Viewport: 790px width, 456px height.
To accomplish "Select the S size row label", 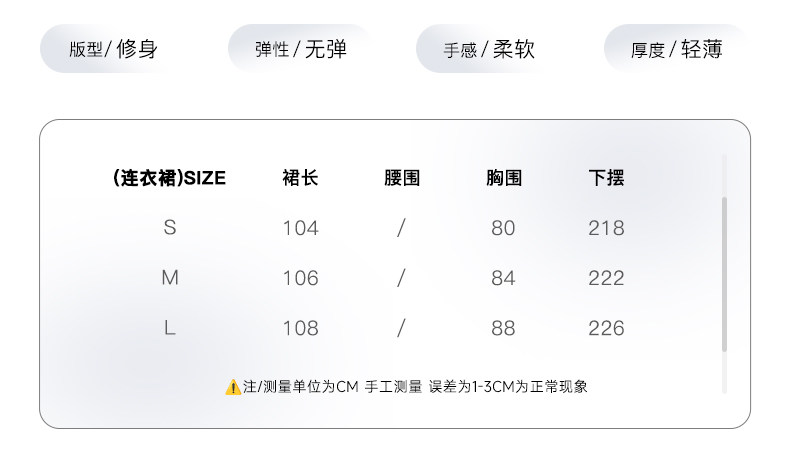I will coord(170,228).
